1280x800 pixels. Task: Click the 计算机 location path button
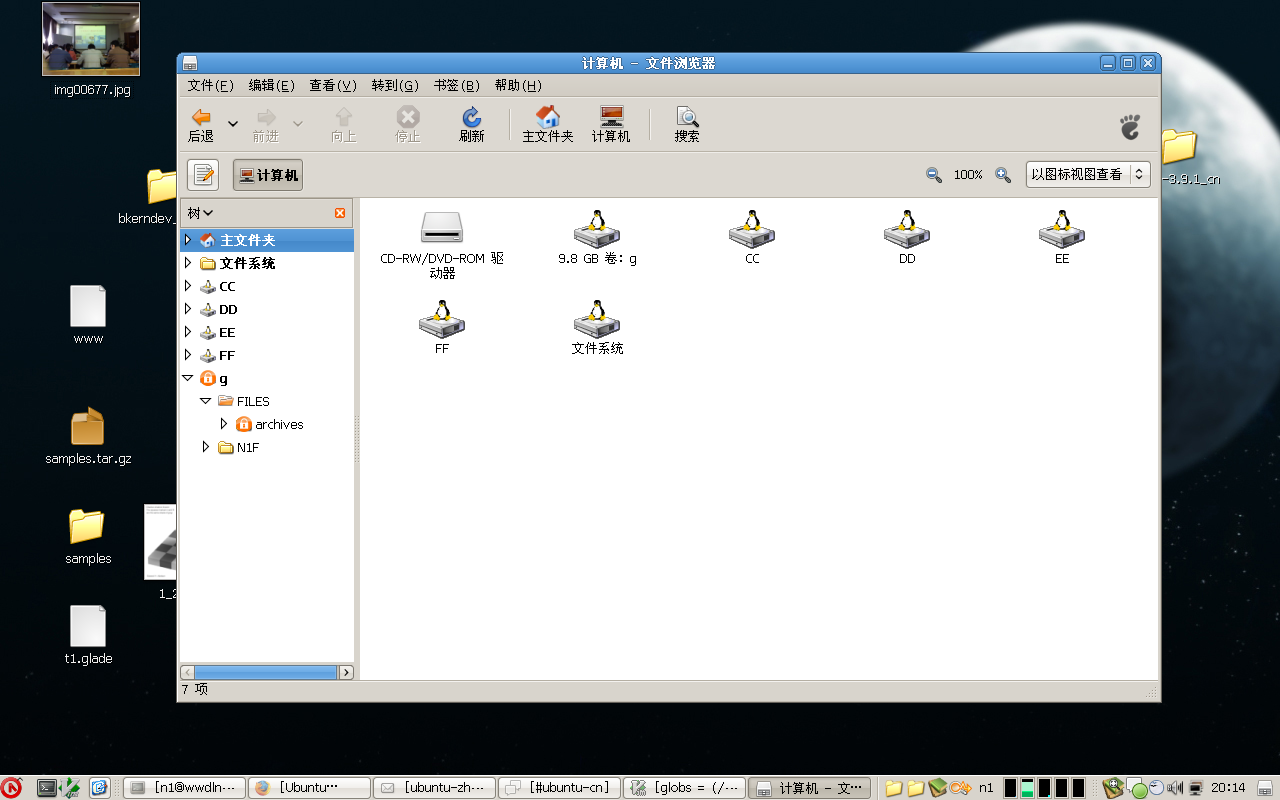click(268, 175)
